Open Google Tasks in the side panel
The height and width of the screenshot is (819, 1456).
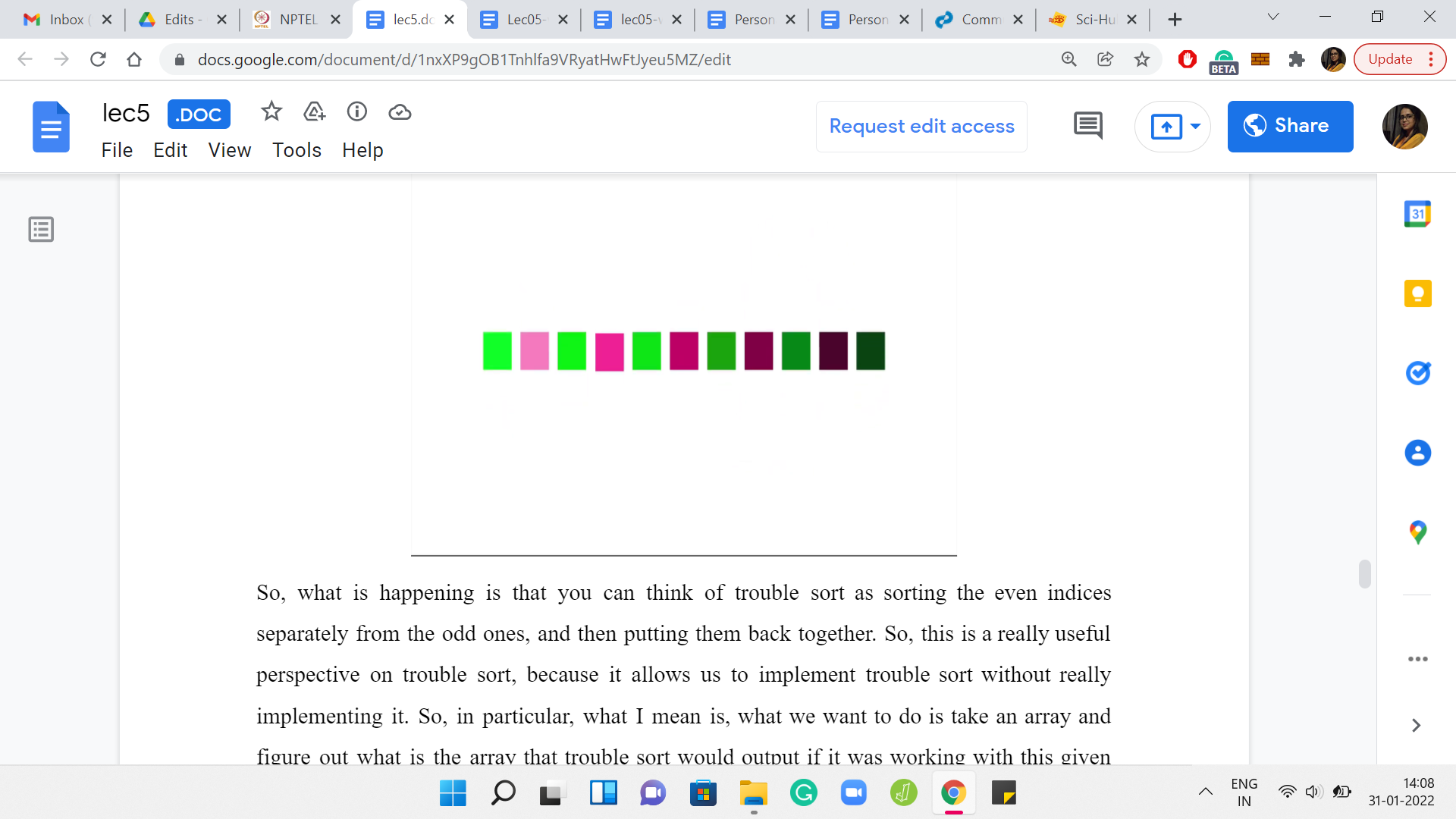pos(1417,373)
